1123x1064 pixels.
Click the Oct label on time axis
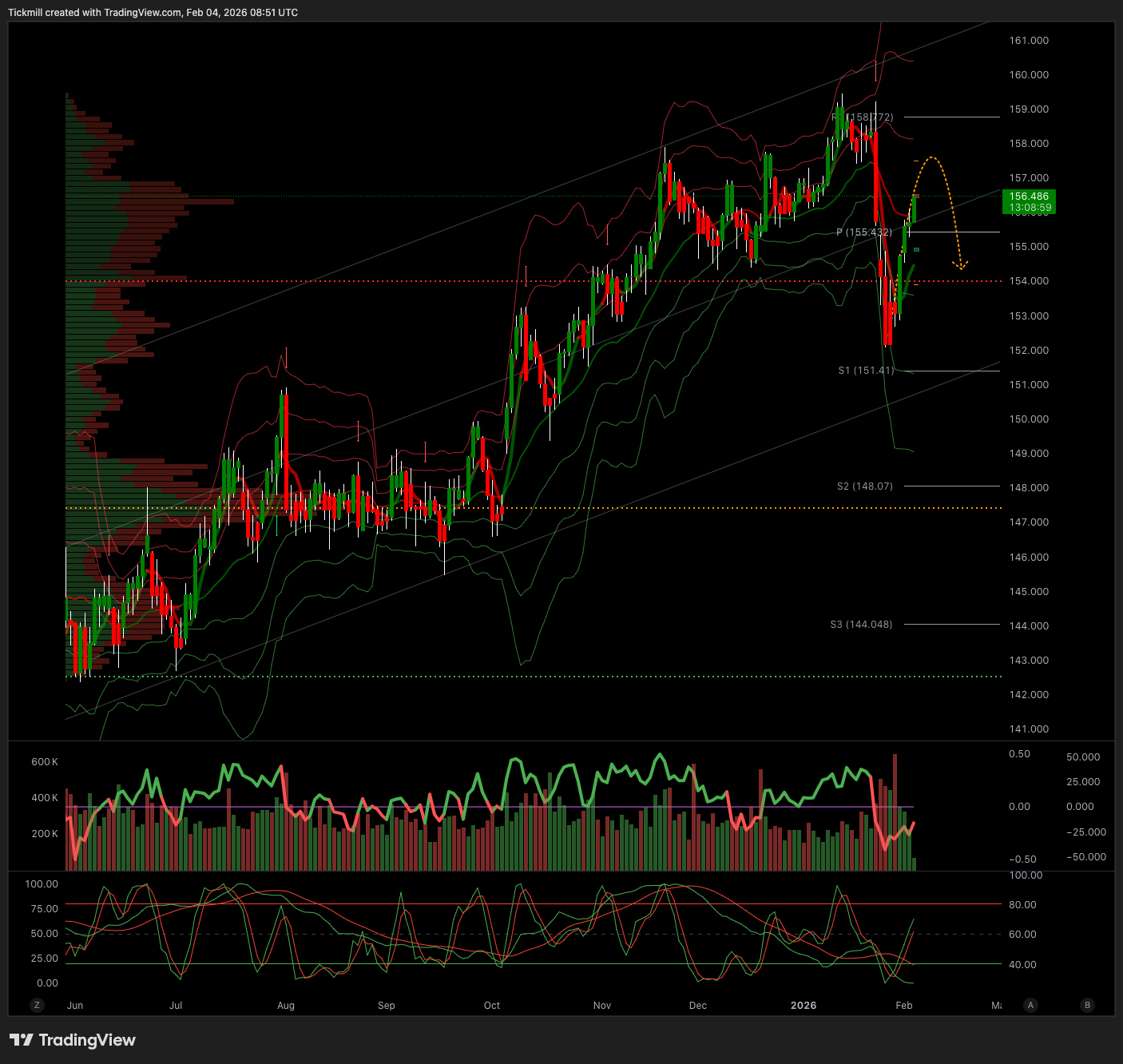(x=492, y=1006)
